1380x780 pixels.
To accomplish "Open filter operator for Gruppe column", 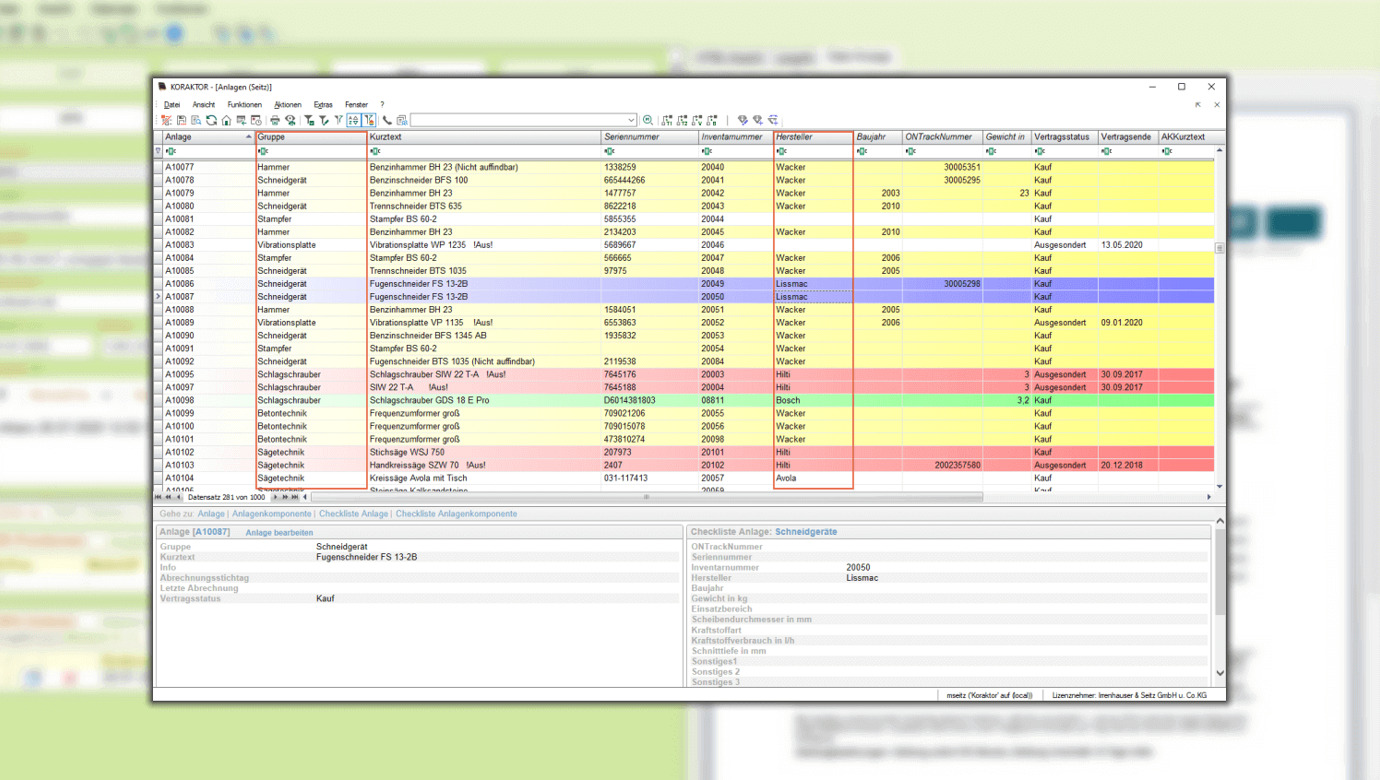I will 263,152.
